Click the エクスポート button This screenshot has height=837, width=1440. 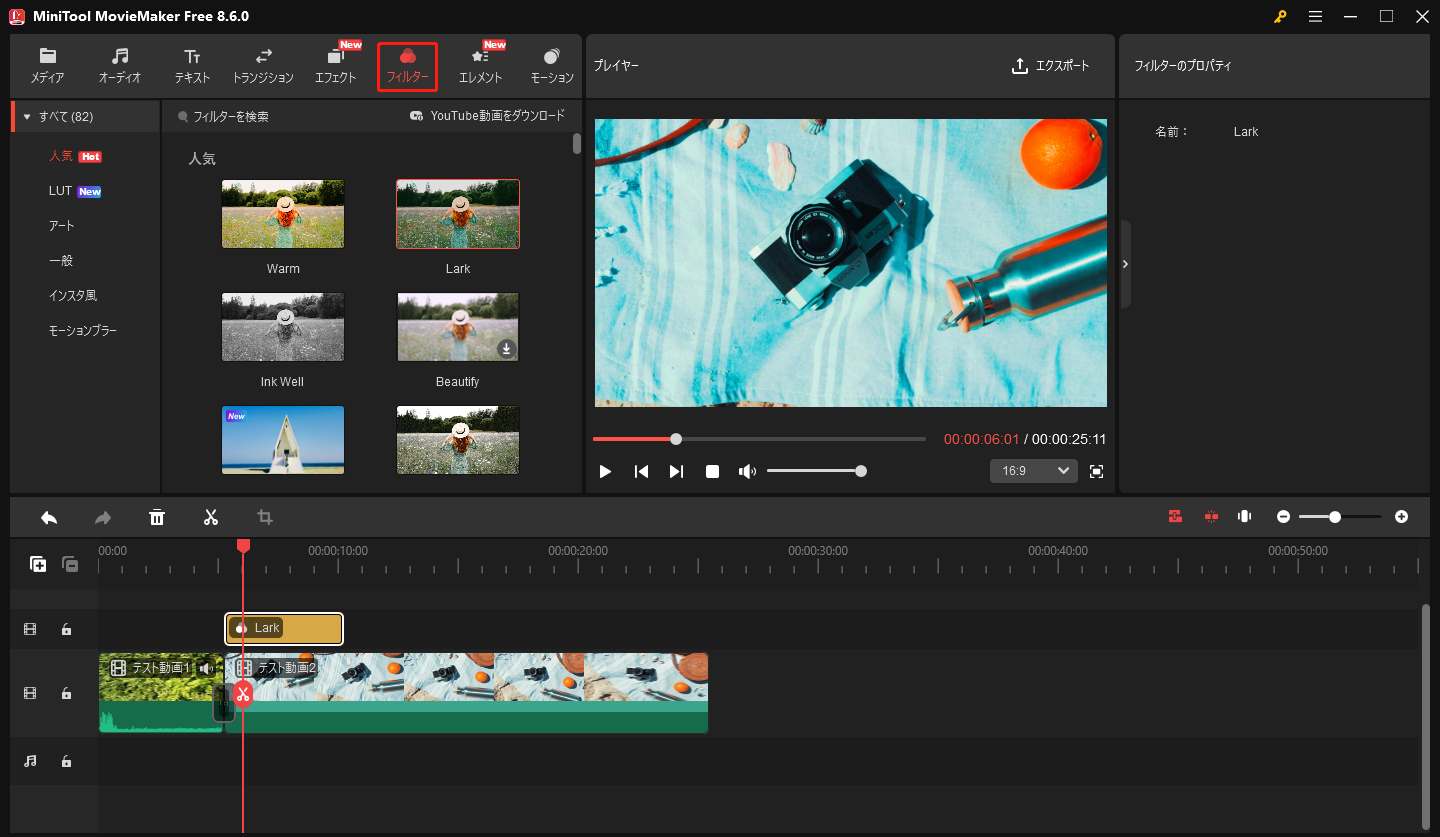[x=1053, y=66]
